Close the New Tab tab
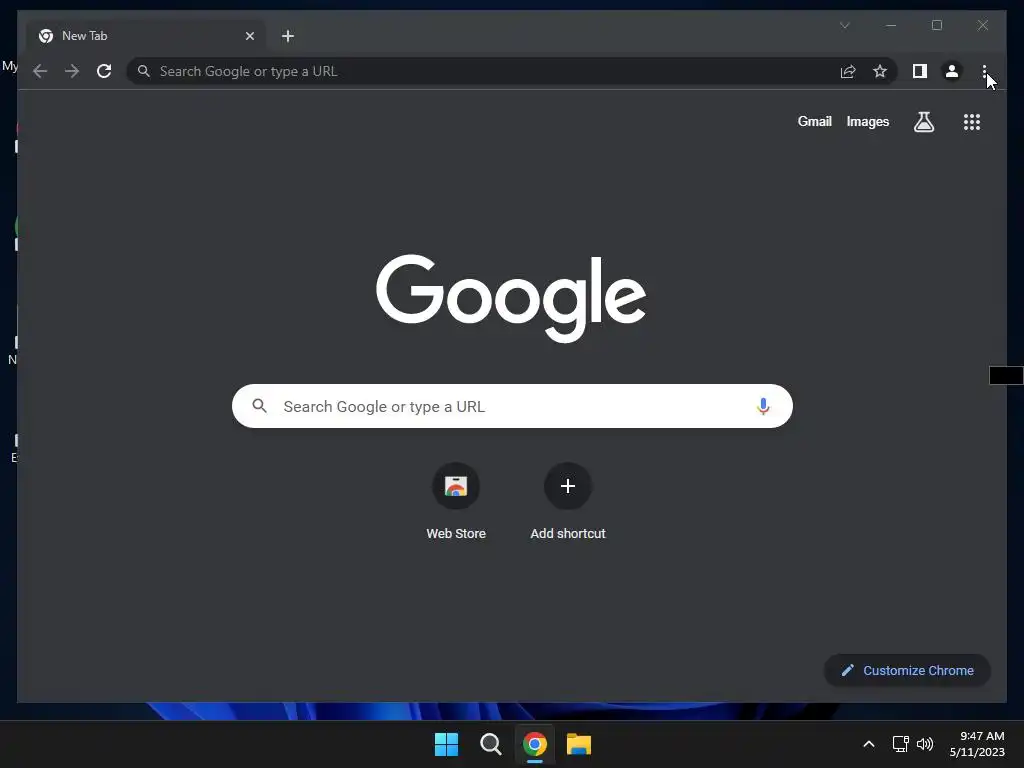The width and height of the screenshot is (1024, 768). 249,36
